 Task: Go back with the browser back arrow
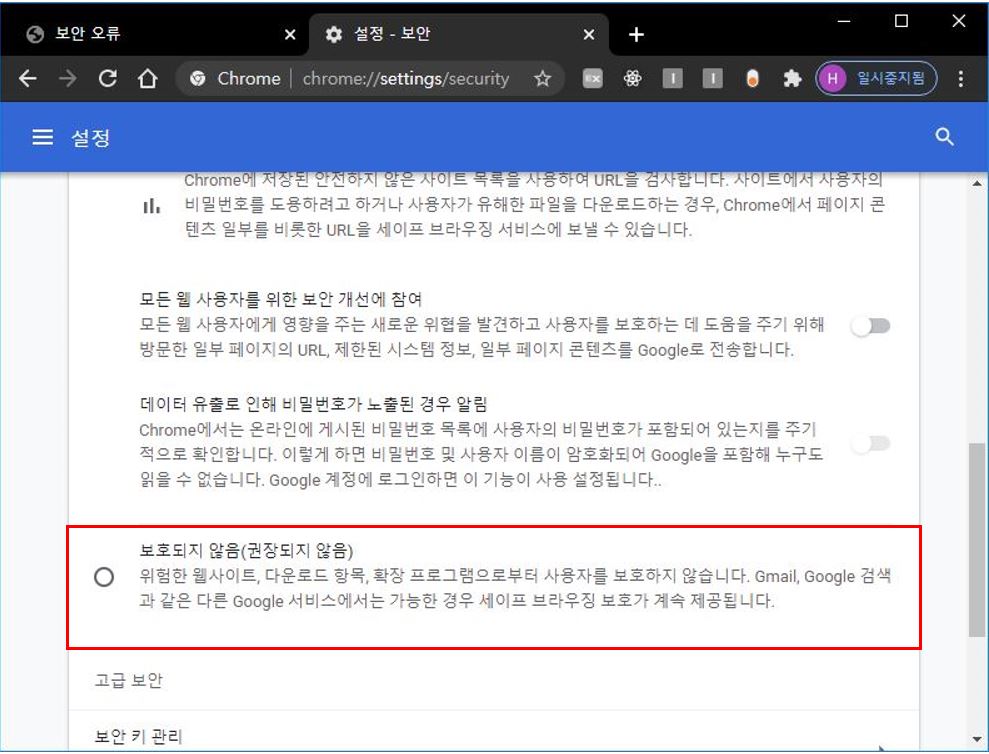[28, 78]
